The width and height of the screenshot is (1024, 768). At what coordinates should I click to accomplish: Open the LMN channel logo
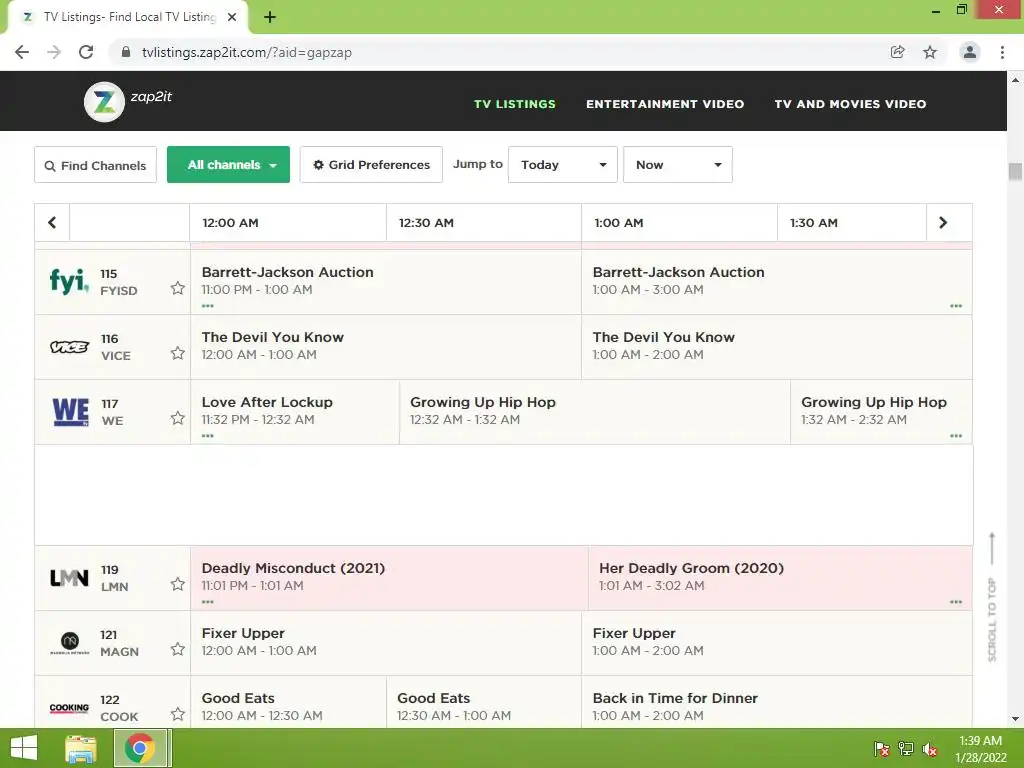coord(69,578)
